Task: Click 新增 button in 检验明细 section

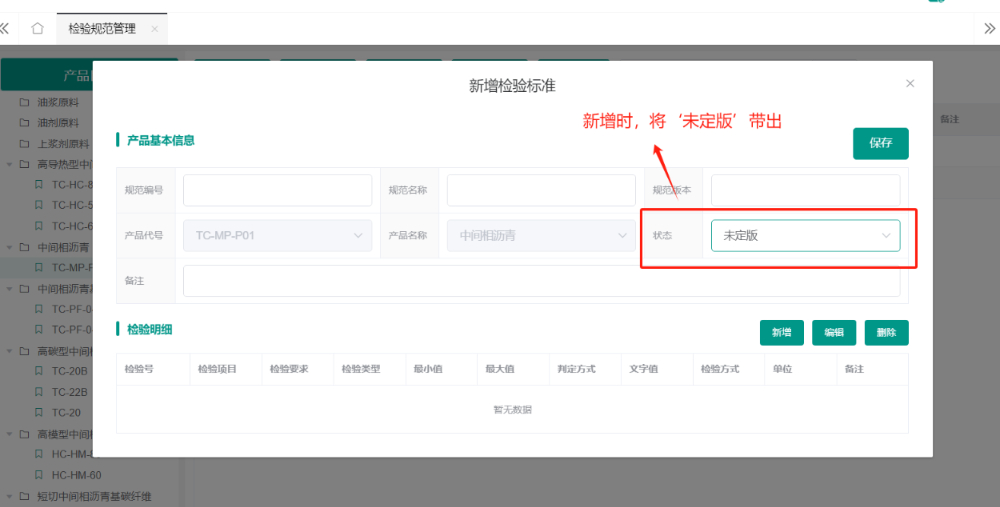Action: click(781, 333)
